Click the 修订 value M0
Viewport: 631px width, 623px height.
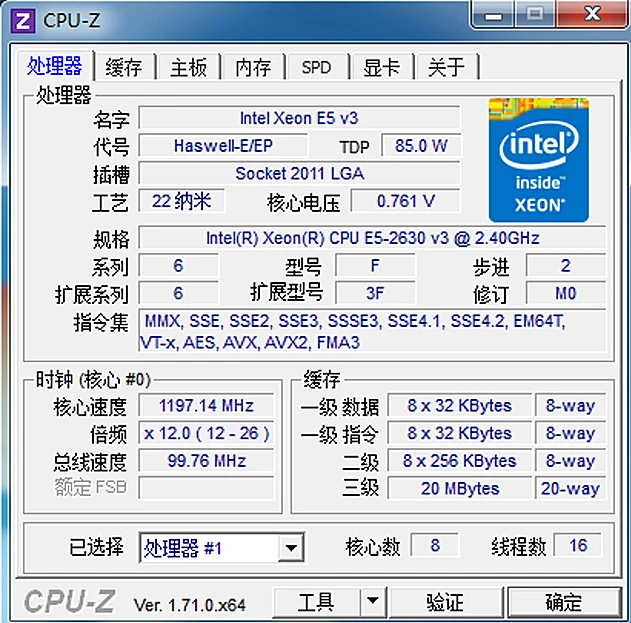[565, 293]
